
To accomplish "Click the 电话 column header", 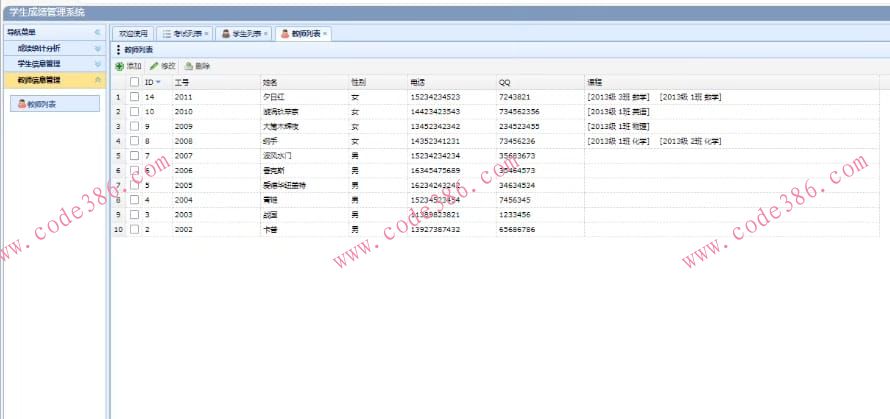I will [x=452, y=82].
